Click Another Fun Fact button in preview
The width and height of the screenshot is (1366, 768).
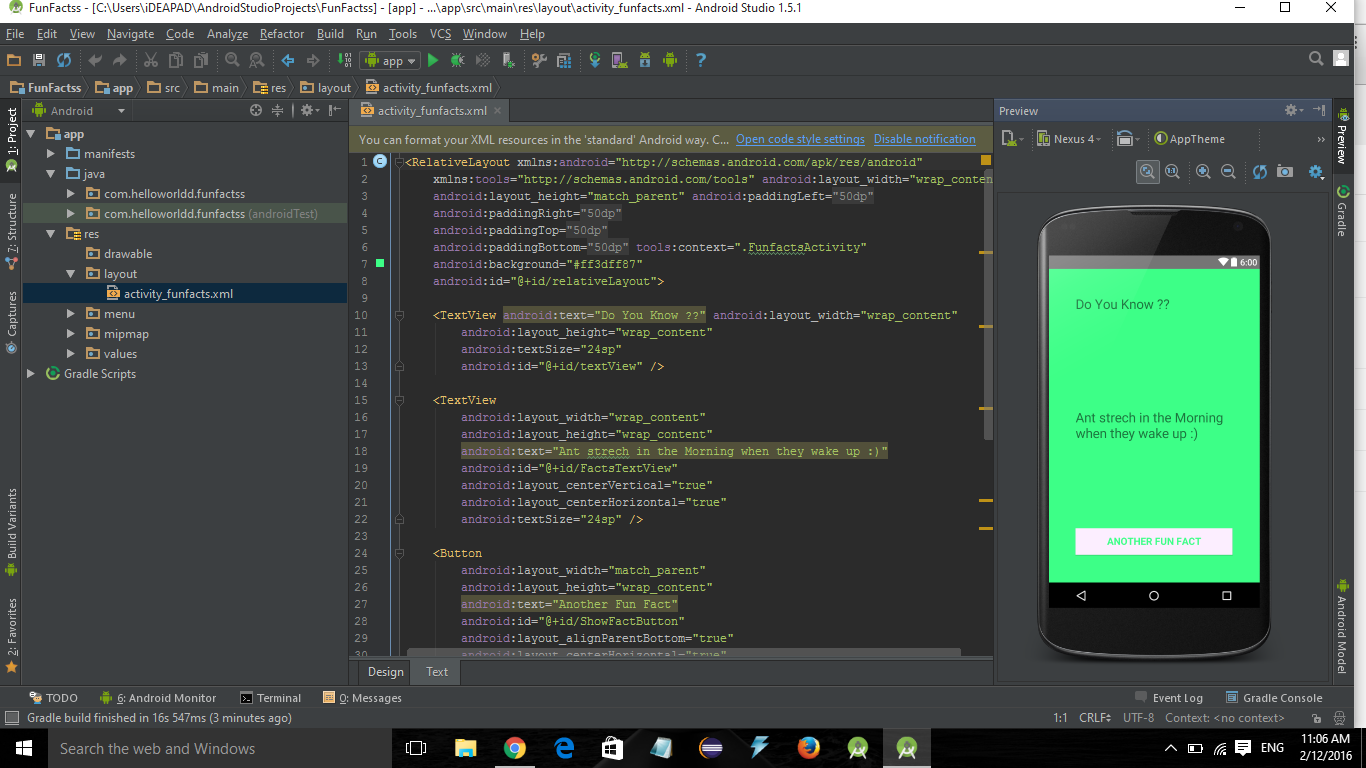click(1154, 541)
